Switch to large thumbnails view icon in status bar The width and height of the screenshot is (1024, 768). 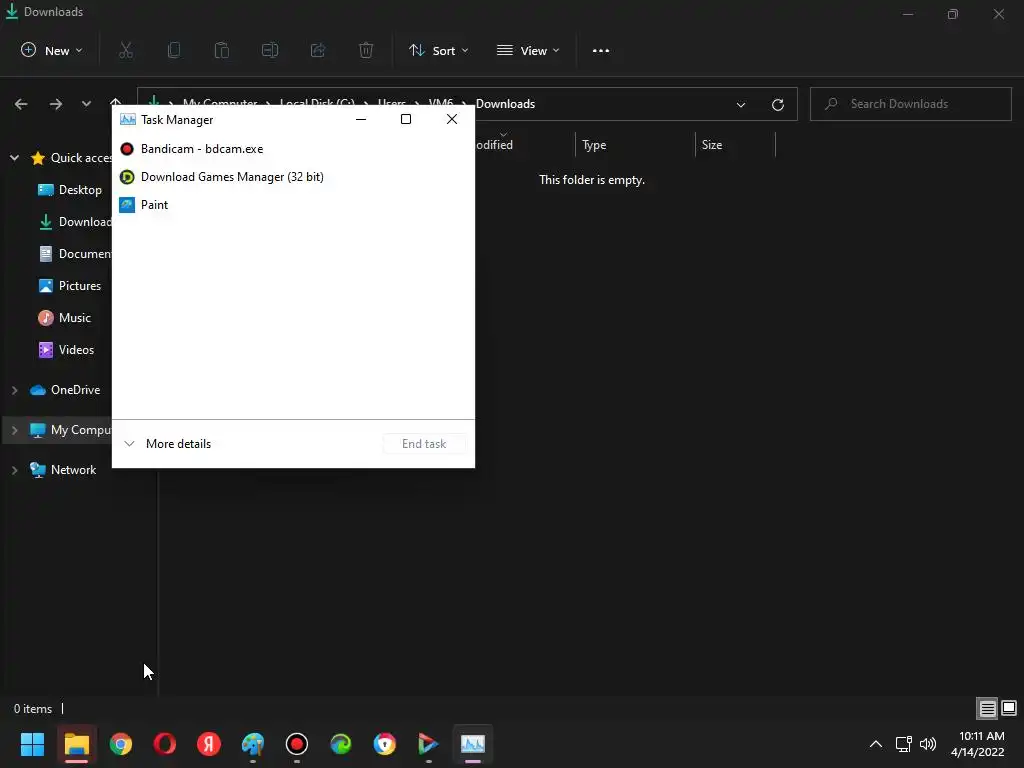[1009, 708]
